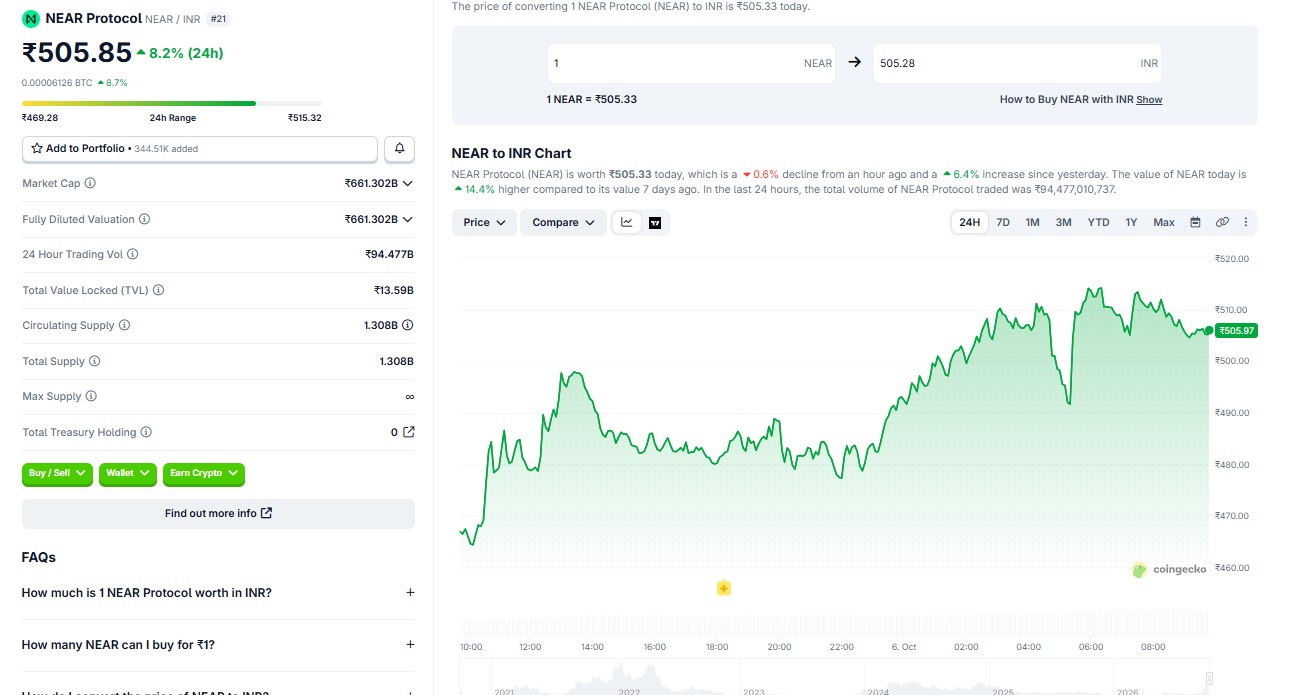Click the chart navigator range handle
The image size is (1298, 695).
pos(1208,679)
